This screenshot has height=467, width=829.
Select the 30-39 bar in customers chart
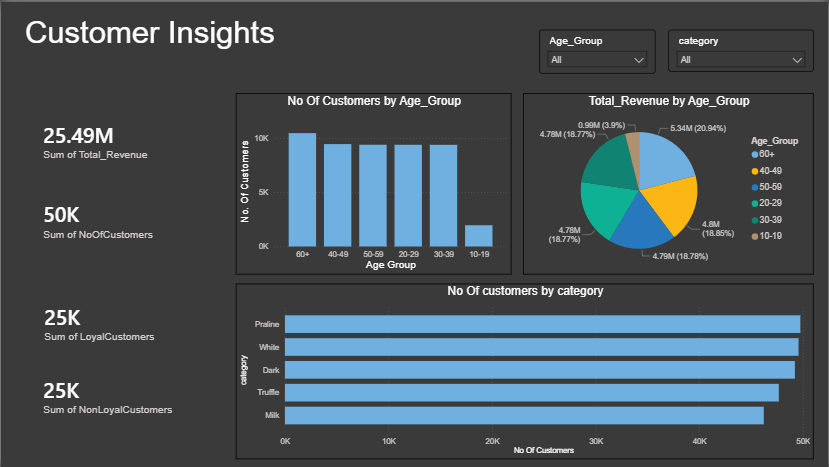(x=444, y=196)
